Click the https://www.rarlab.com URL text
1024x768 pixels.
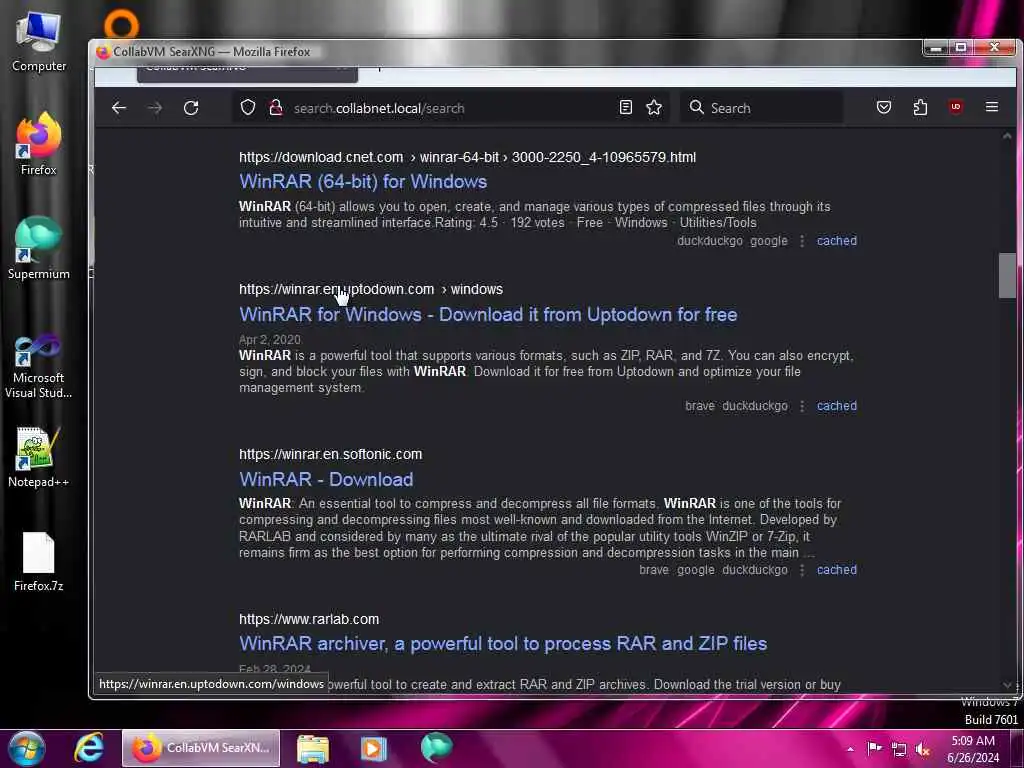pyautogui.click(x=309, y=619)
